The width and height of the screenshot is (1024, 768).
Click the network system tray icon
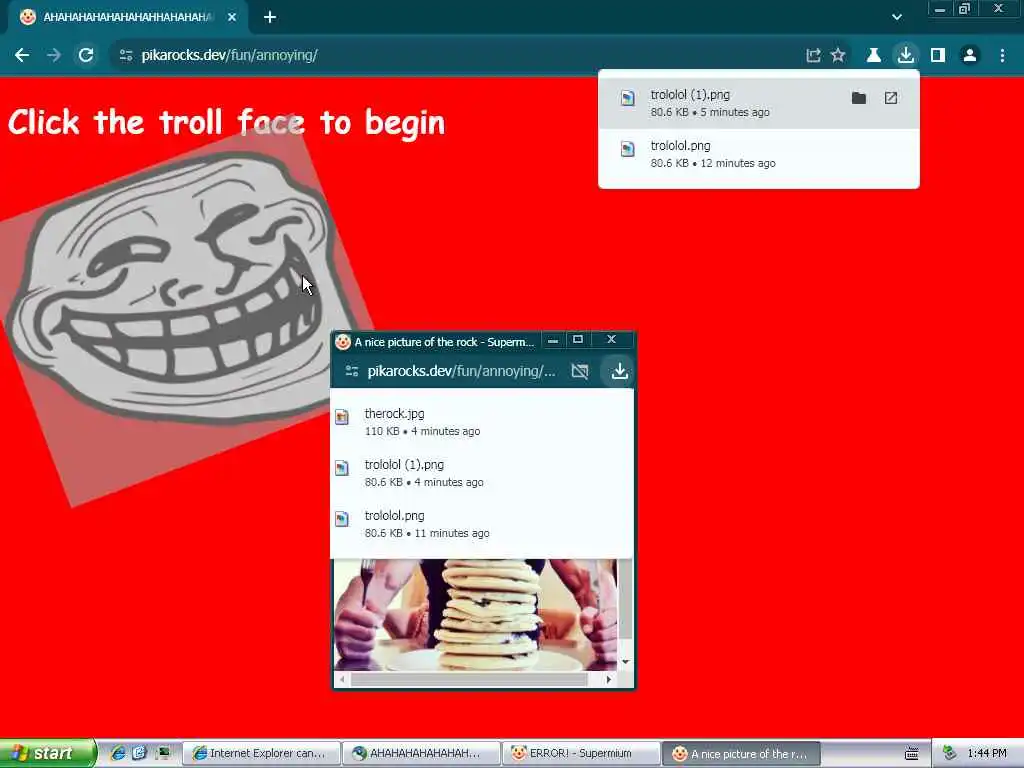pos(950,754)
